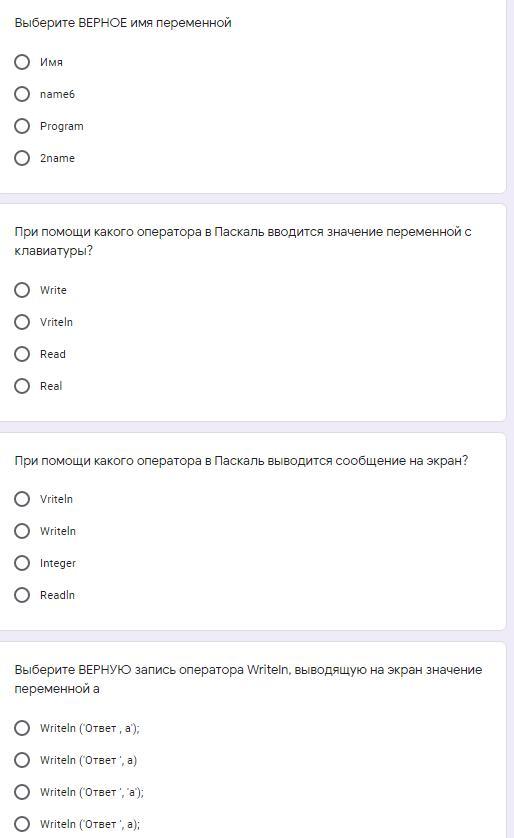Pick the 'Real' answer option

pos(22,386)
